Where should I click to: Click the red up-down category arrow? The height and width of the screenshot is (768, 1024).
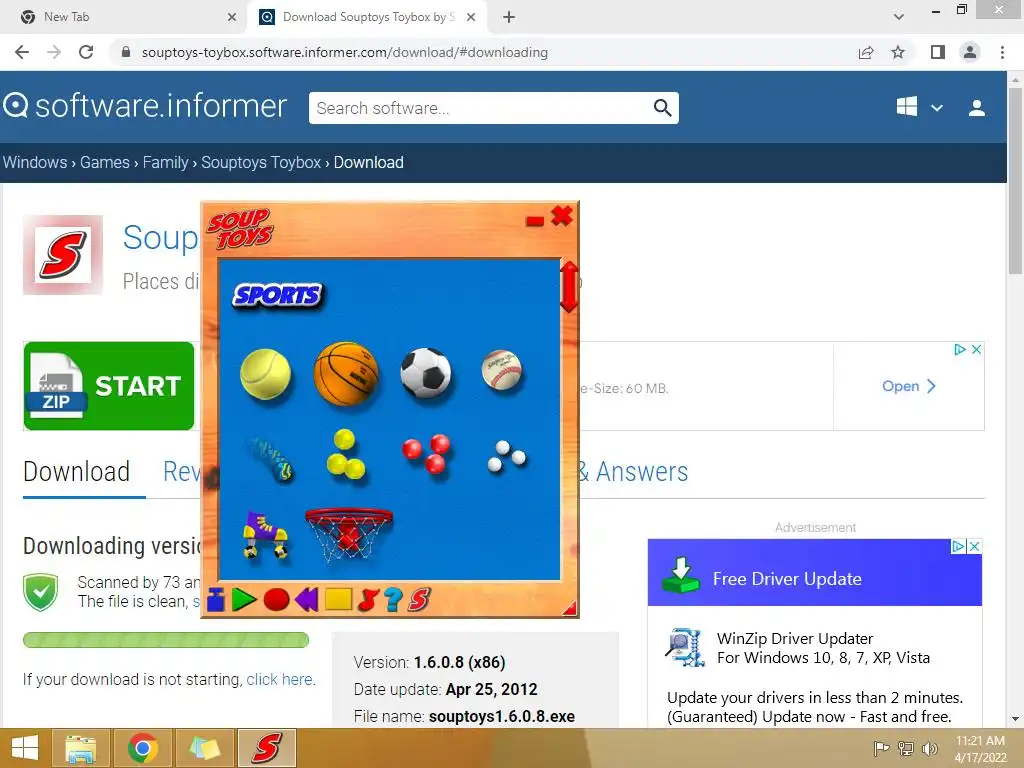click(x=569, y=287)
